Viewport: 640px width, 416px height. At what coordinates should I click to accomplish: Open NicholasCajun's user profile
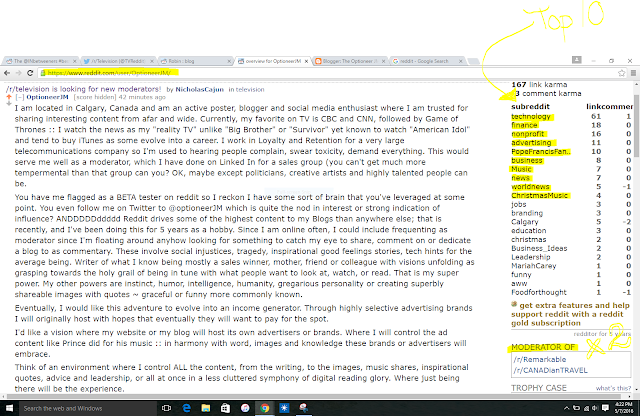[x=199, y=89]
